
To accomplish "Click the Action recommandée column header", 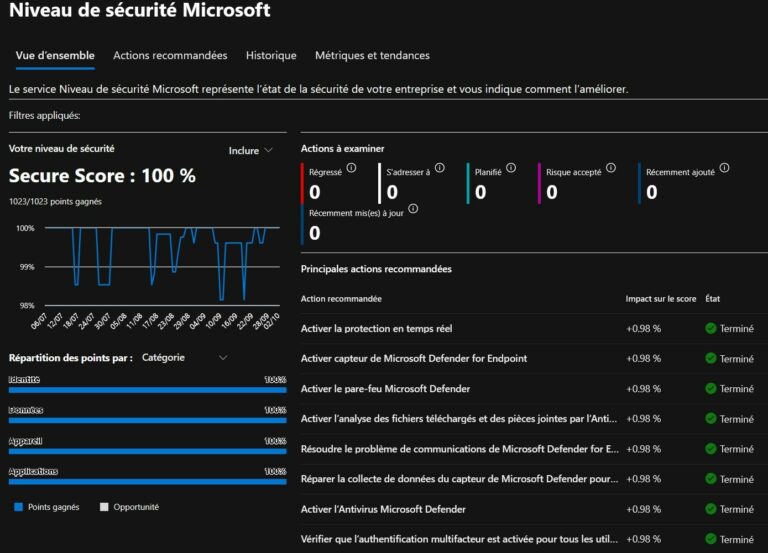I will (341, 299).
